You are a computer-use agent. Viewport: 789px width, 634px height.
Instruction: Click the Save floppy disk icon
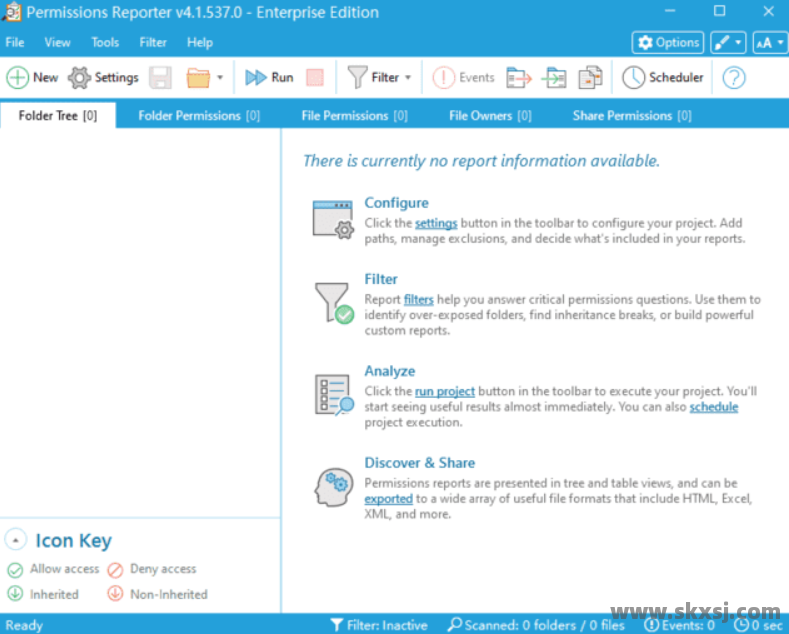[161, 77]
